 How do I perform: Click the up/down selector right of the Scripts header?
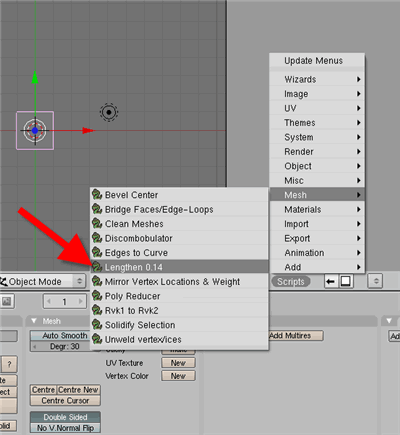(376, 281)
